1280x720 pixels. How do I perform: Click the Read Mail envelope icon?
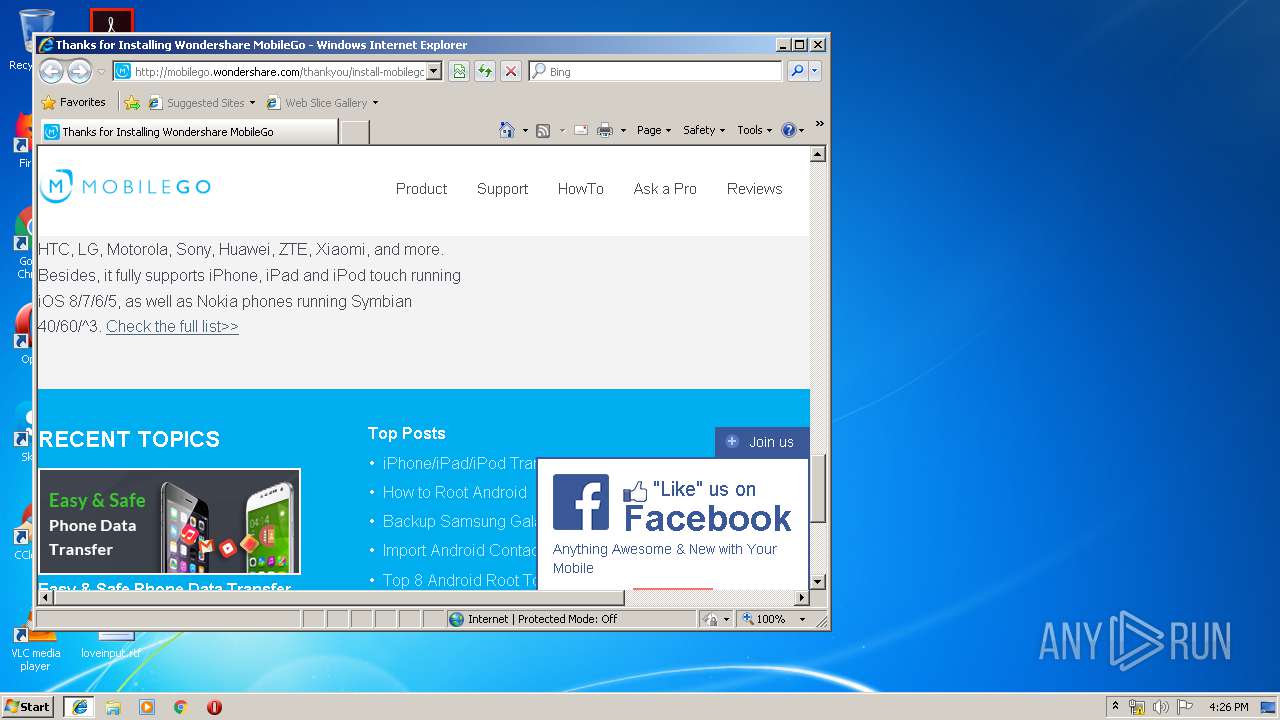580,130
